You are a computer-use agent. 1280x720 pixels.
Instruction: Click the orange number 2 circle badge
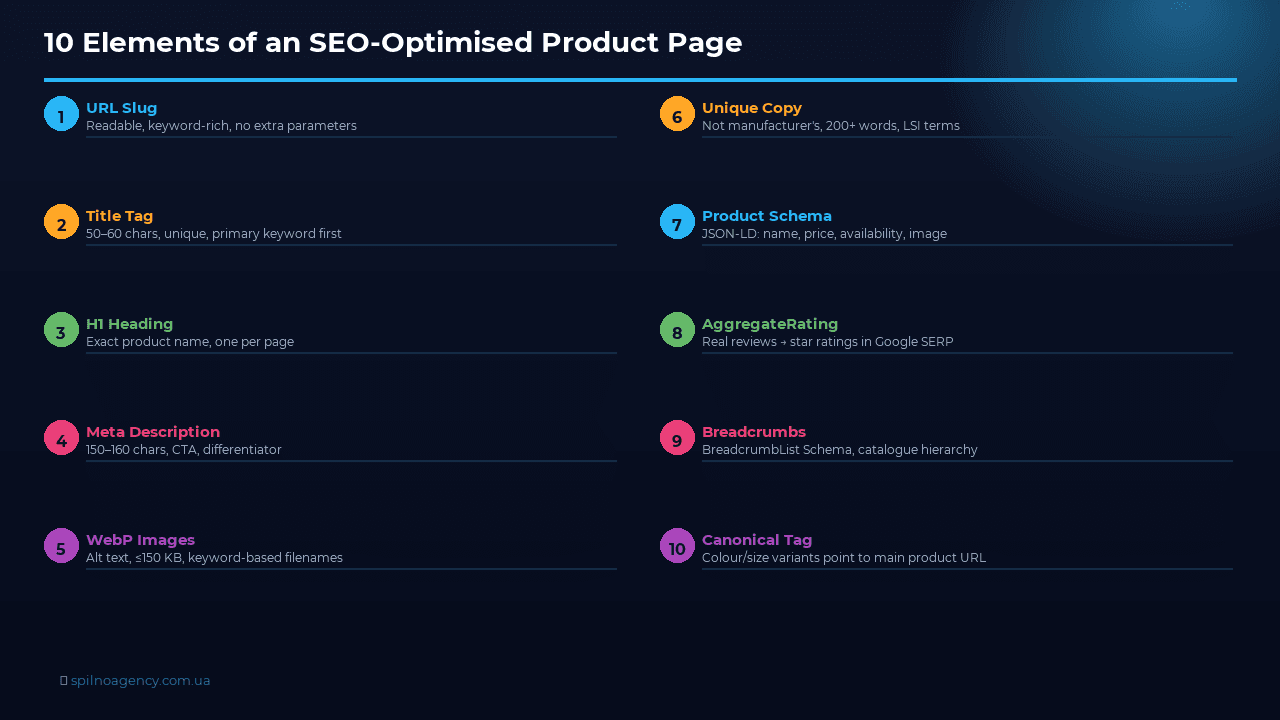[61, 222]
